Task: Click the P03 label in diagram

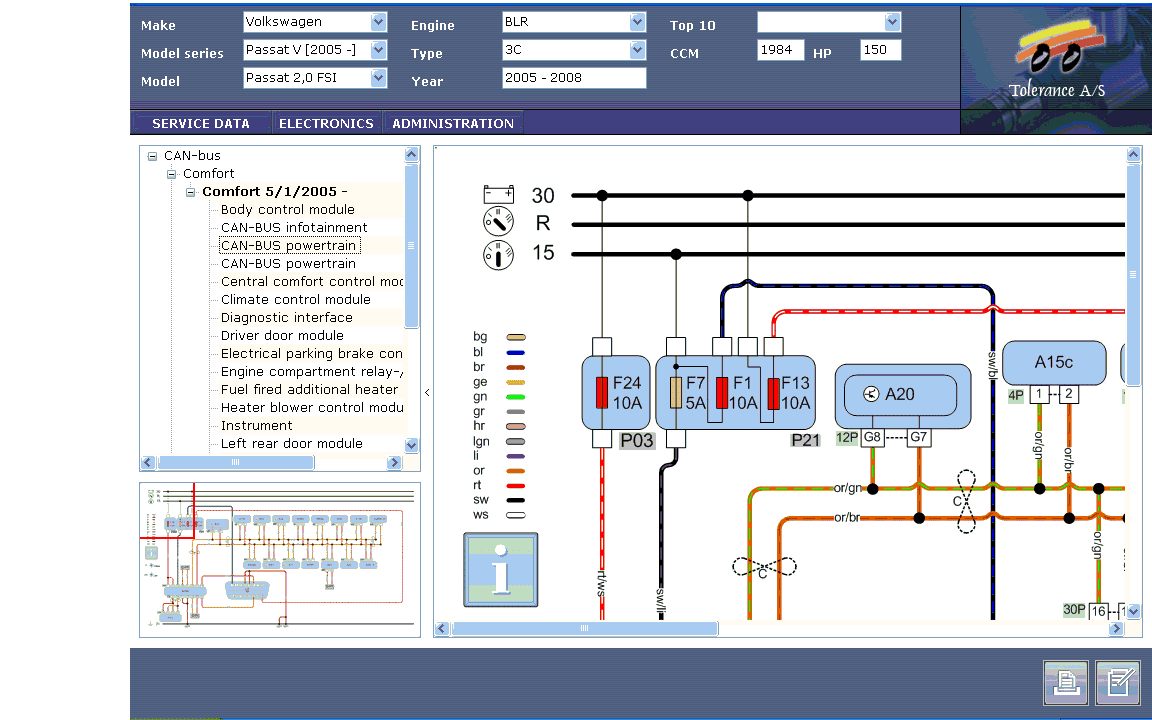Action: [x=636, y=440]
